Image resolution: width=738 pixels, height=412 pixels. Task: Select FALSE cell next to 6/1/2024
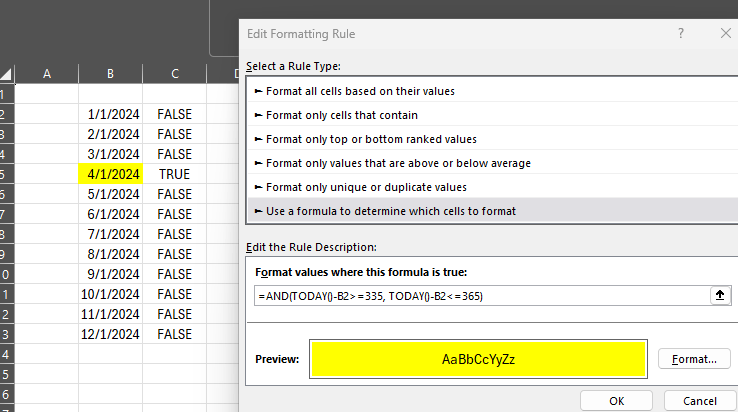(175, 214)
